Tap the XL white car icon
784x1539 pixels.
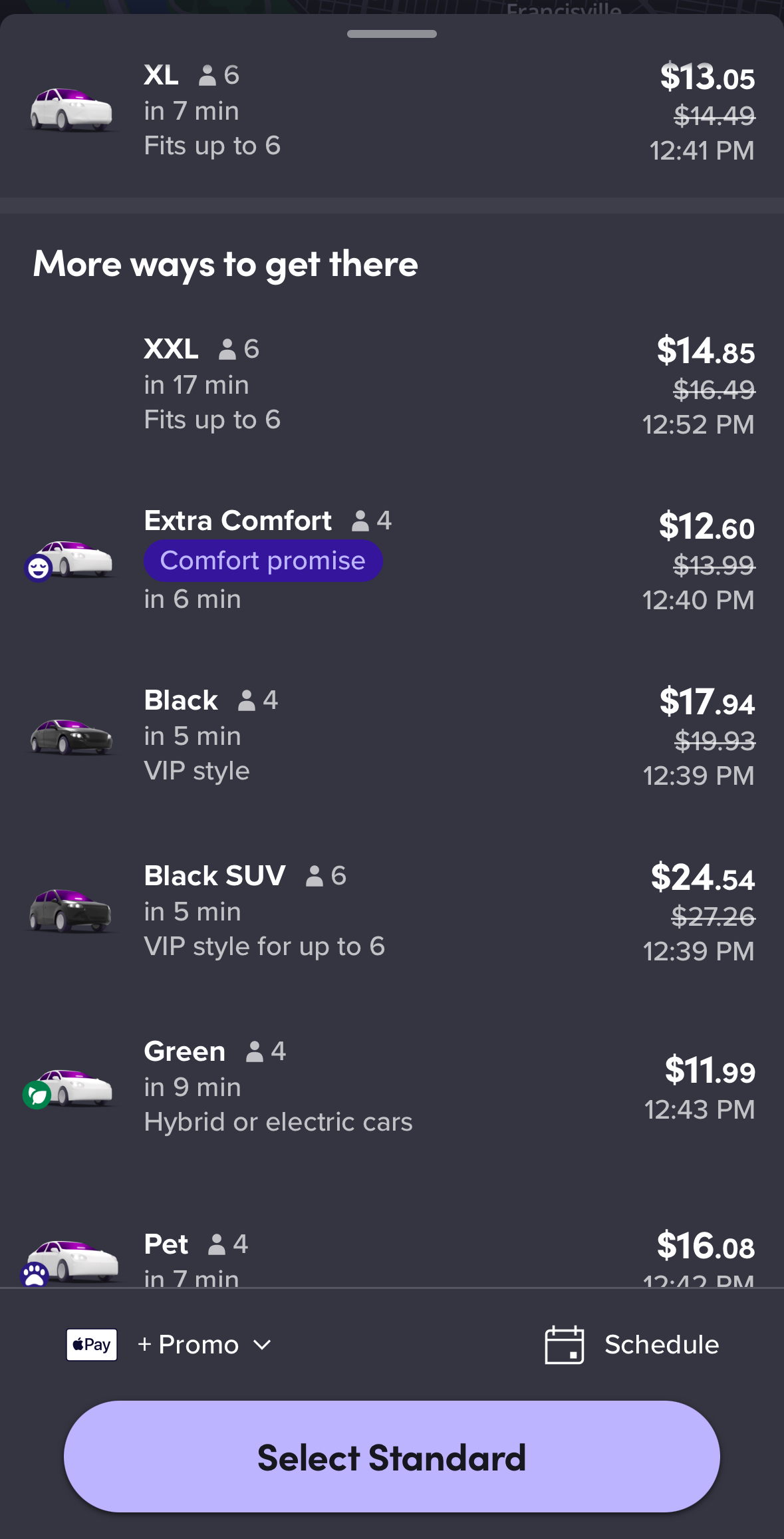coord(71,110)
